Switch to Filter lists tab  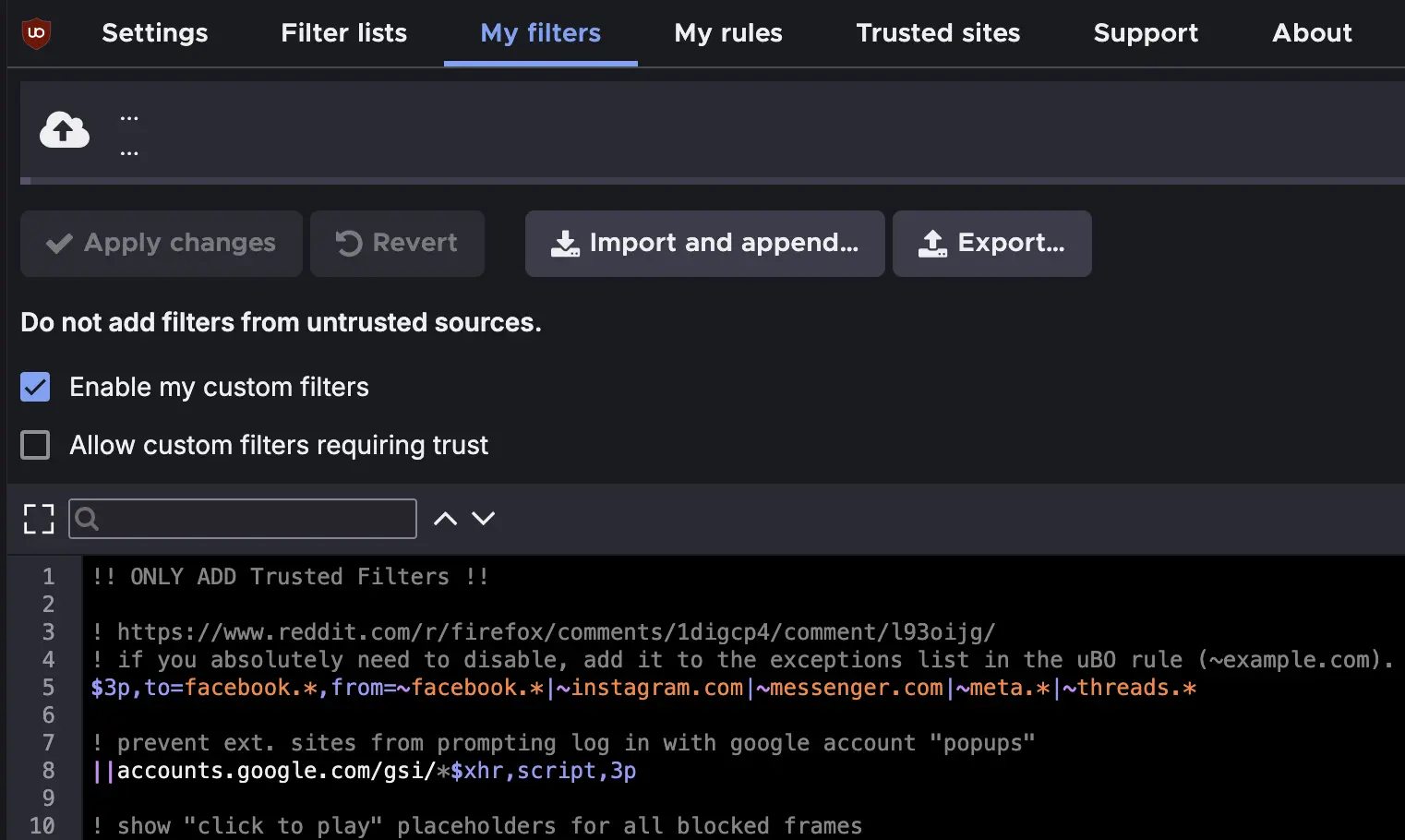coord(343,33)
